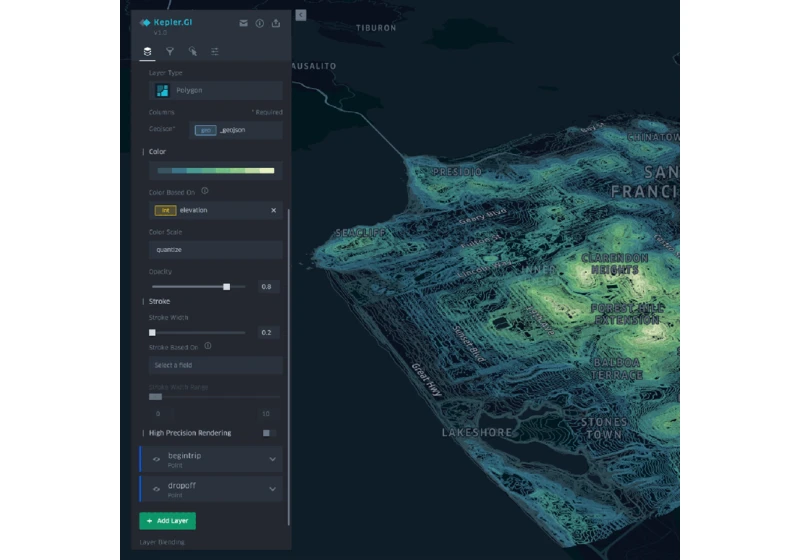Open the share/export icon in header

tap(276, 23)
